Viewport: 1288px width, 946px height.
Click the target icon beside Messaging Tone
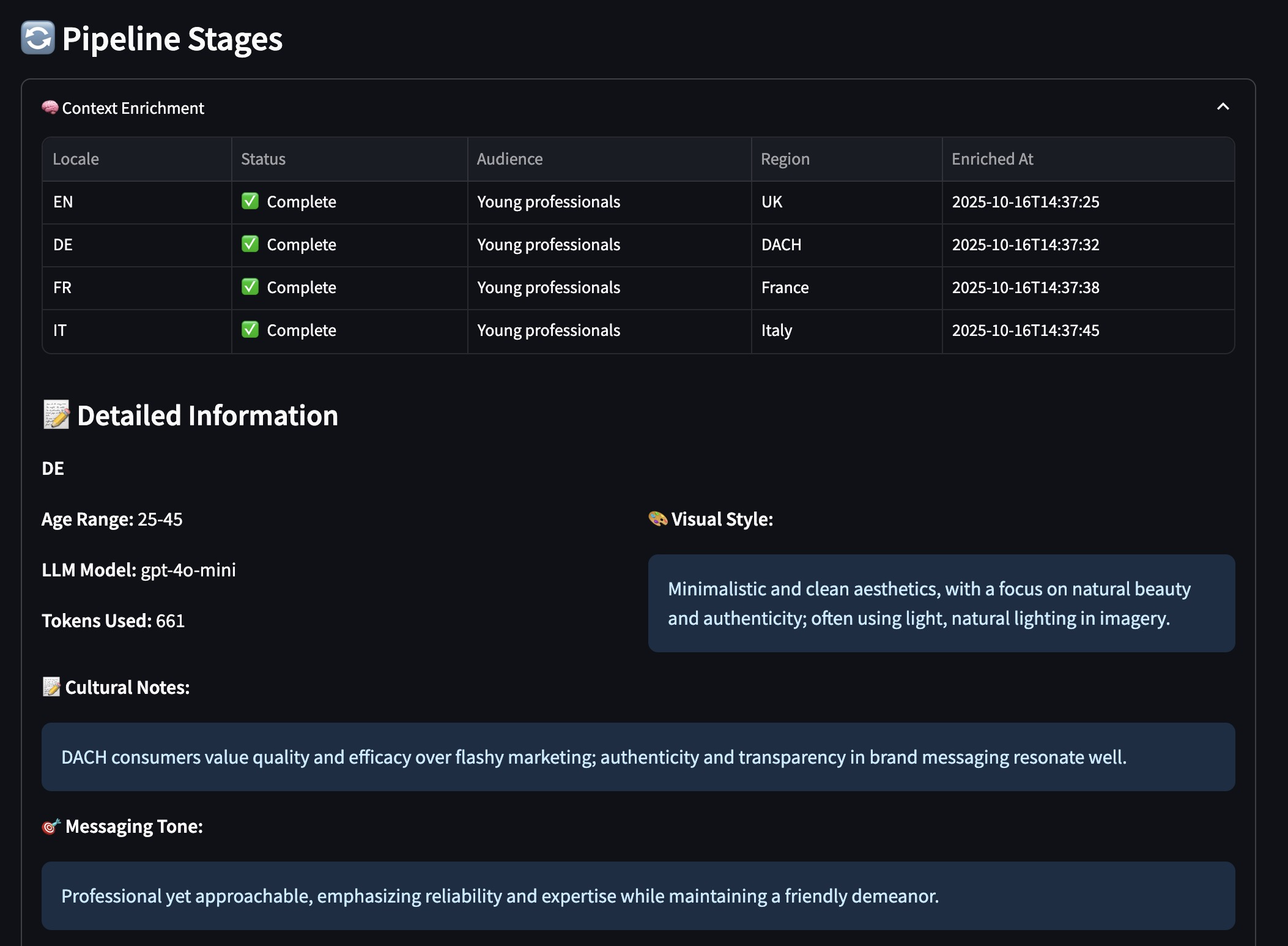click(51, 826)
